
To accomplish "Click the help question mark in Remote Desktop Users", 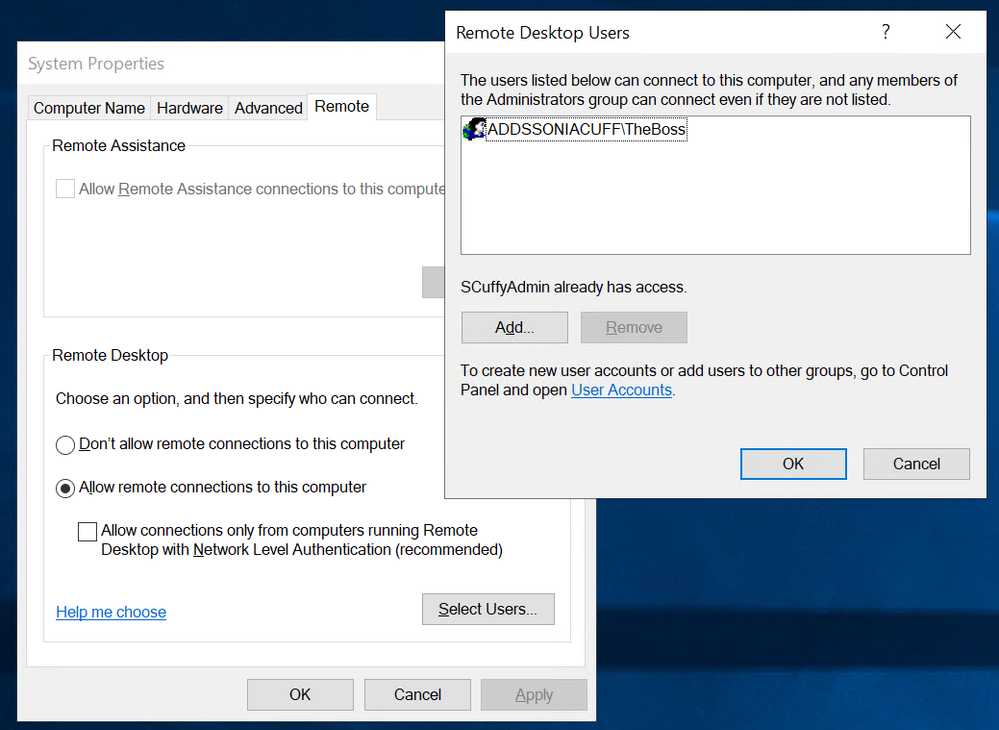I will click(886, 31).
